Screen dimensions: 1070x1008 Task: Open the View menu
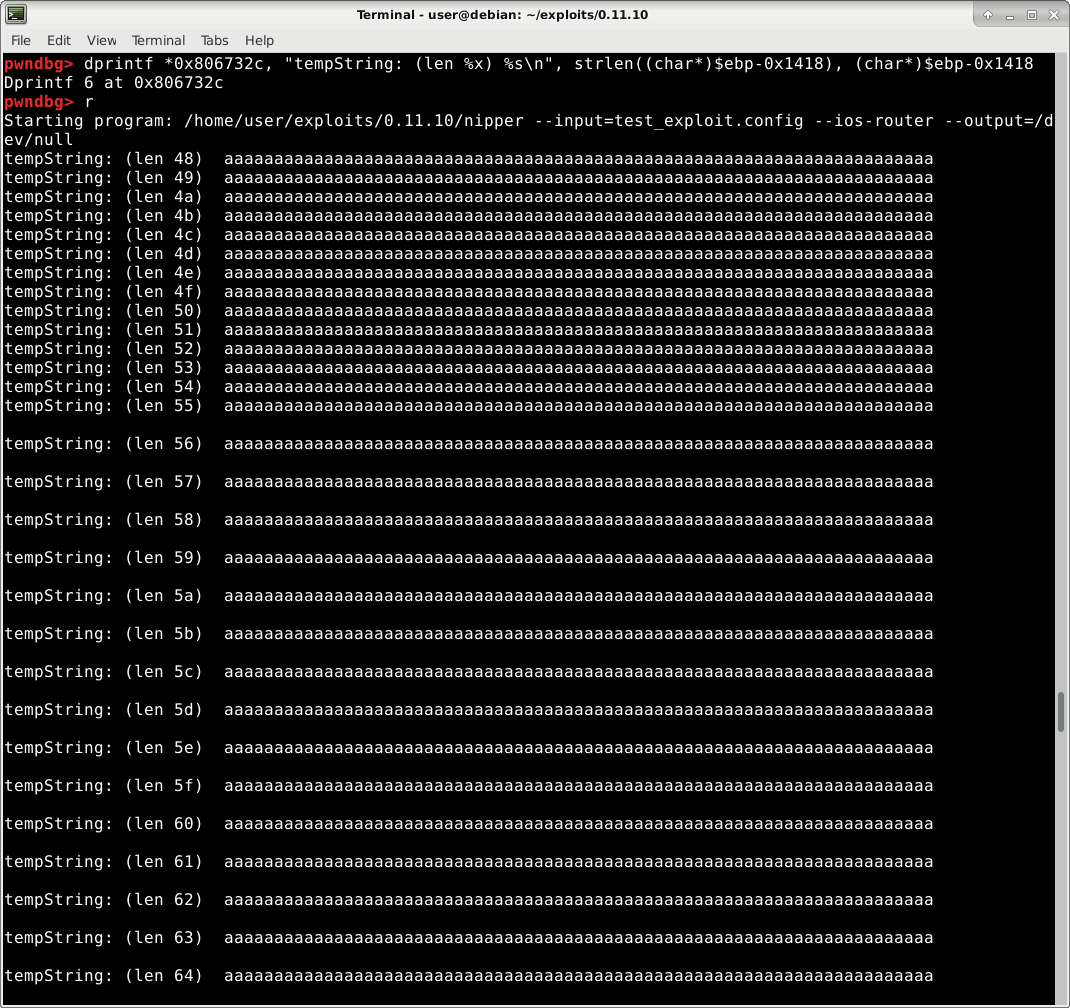click(x=101, y=40)
